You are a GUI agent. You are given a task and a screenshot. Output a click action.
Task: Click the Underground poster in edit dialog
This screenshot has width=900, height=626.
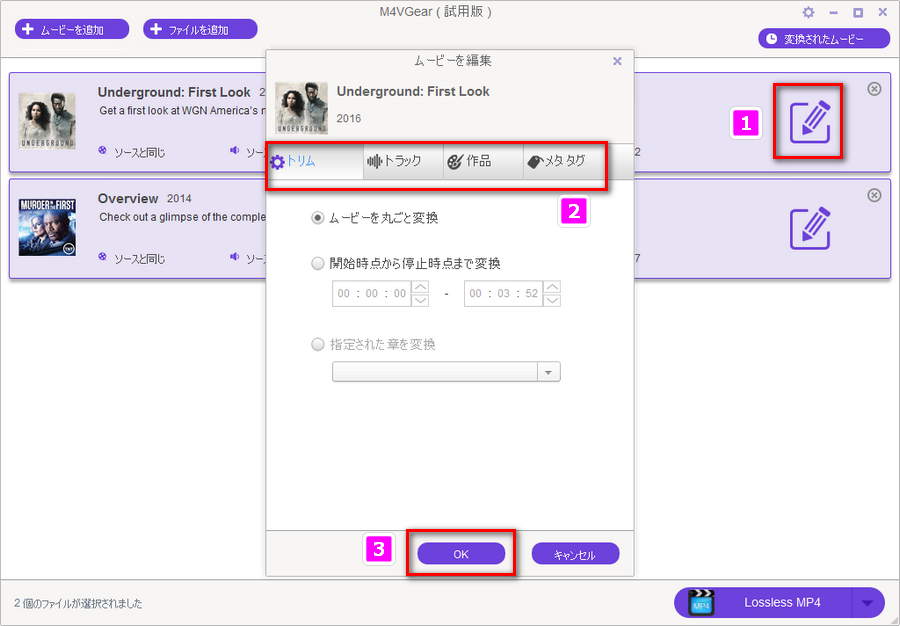pyautogui.click(x=301, y=108)
